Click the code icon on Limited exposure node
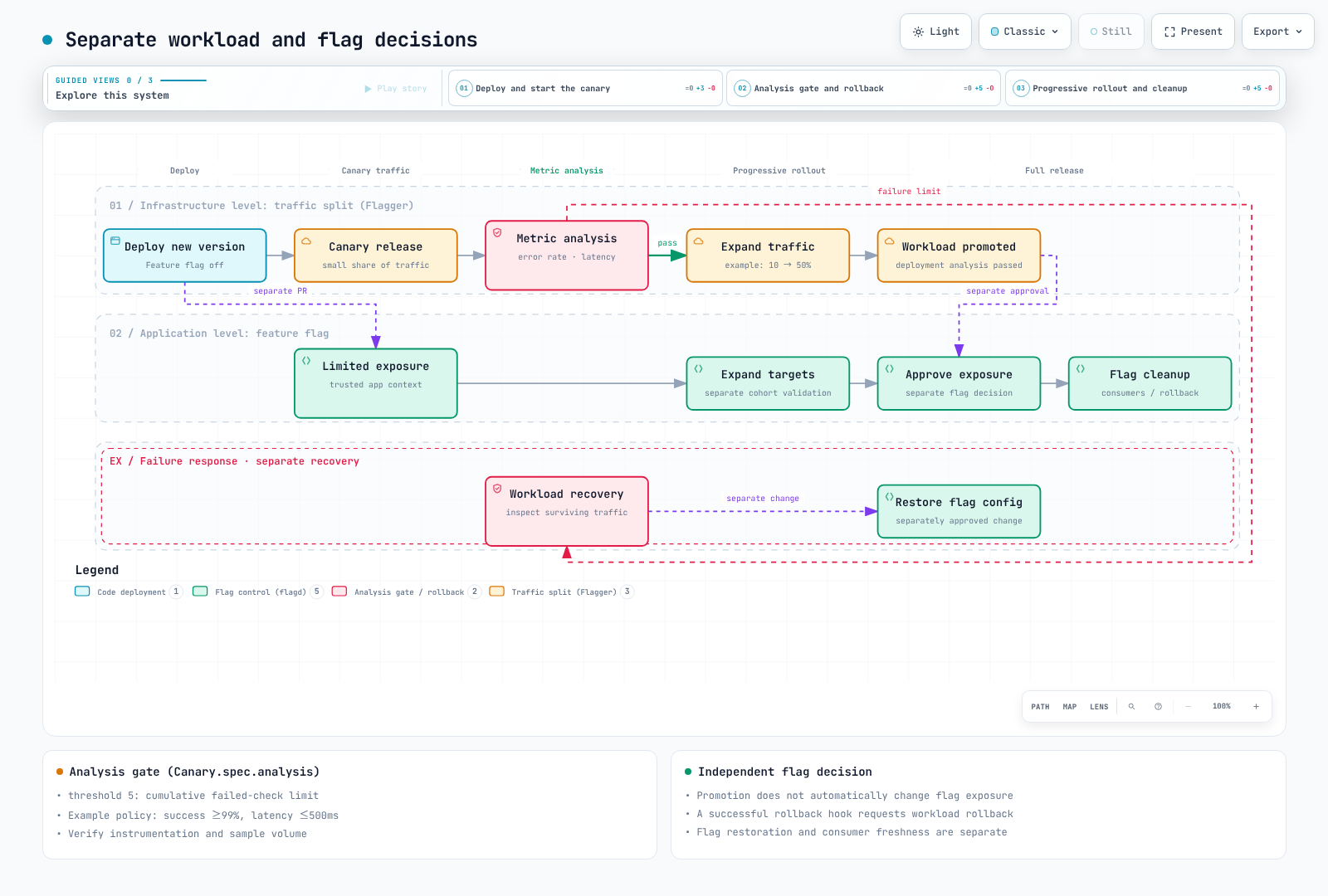 click(x=306, y=360)
